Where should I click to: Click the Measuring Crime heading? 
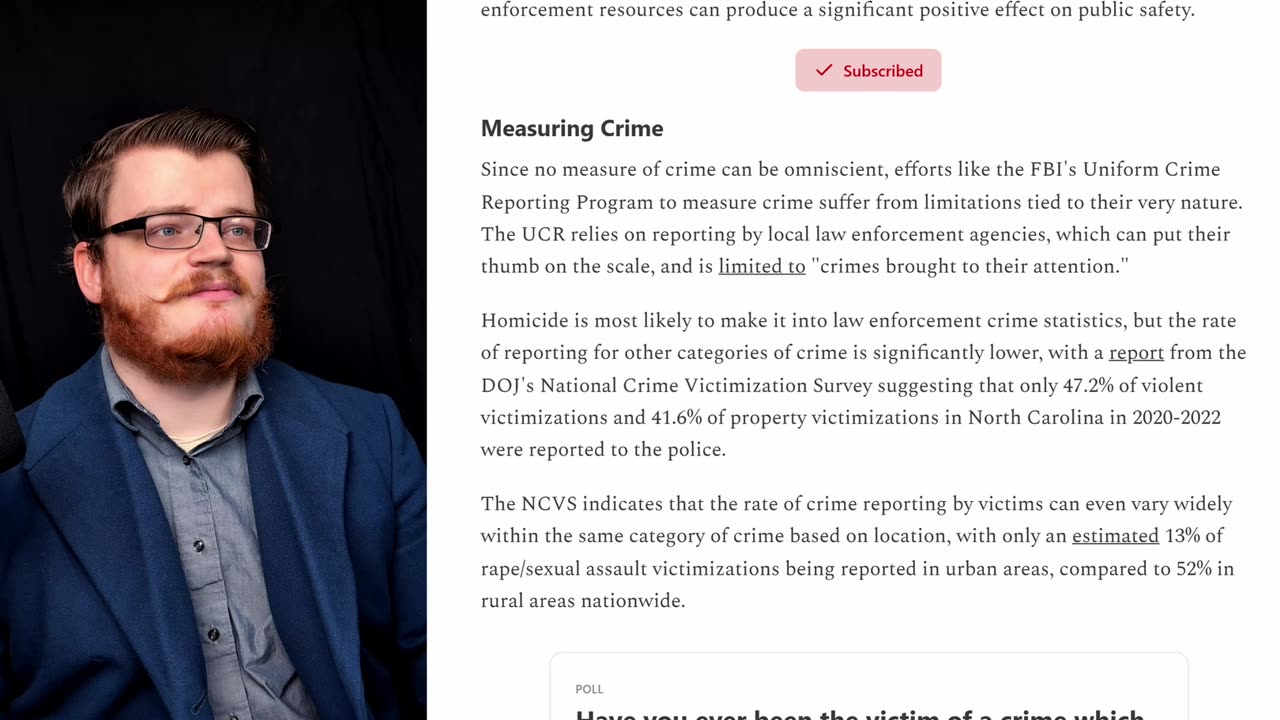click(x=572, y=129)
